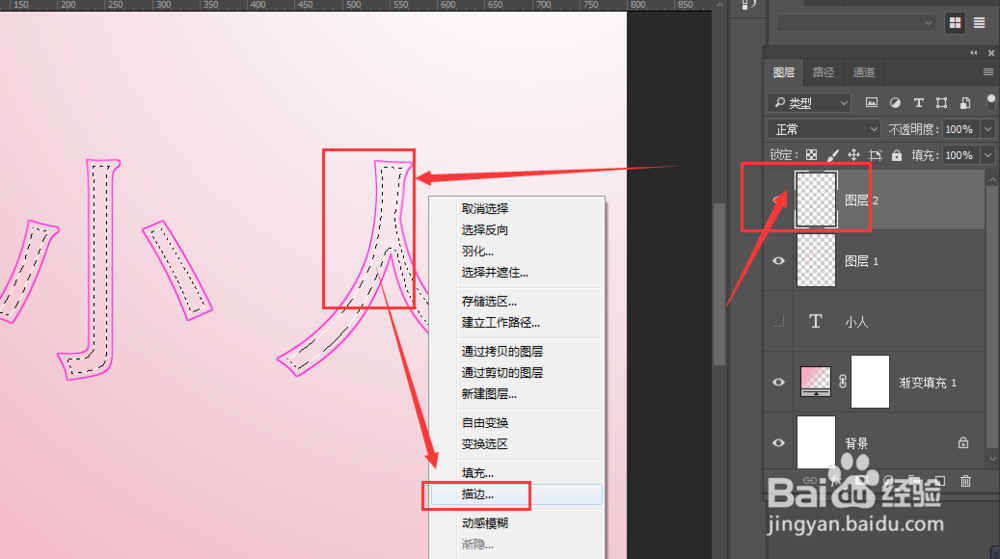The width and height of the screenshot is (1000, 559).
Task: Filter layers by adjustment layer icon
Action: click(895, 103)
